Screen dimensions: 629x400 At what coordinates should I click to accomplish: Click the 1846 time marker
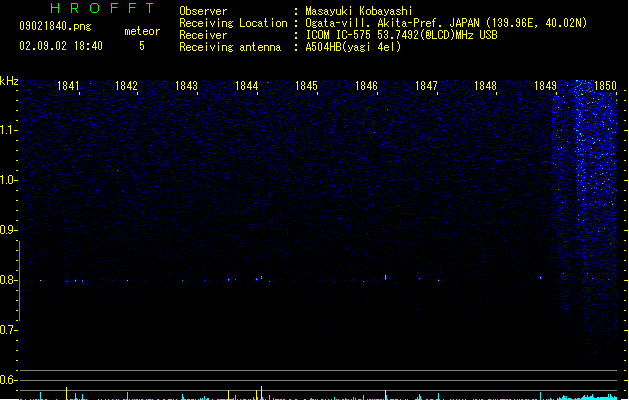(x=366, y=86)
